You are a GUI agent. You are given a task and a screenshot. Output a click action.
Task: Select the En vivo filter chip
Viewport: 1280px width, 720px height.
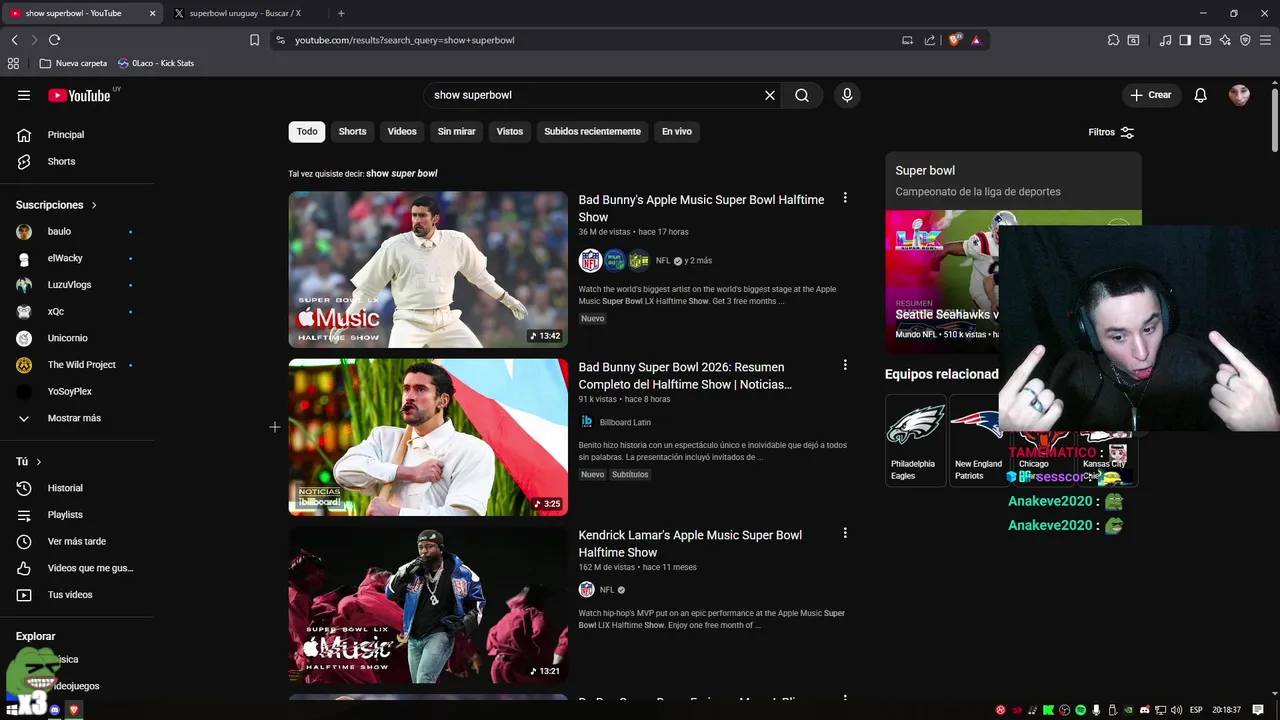(x=677, y=131)
